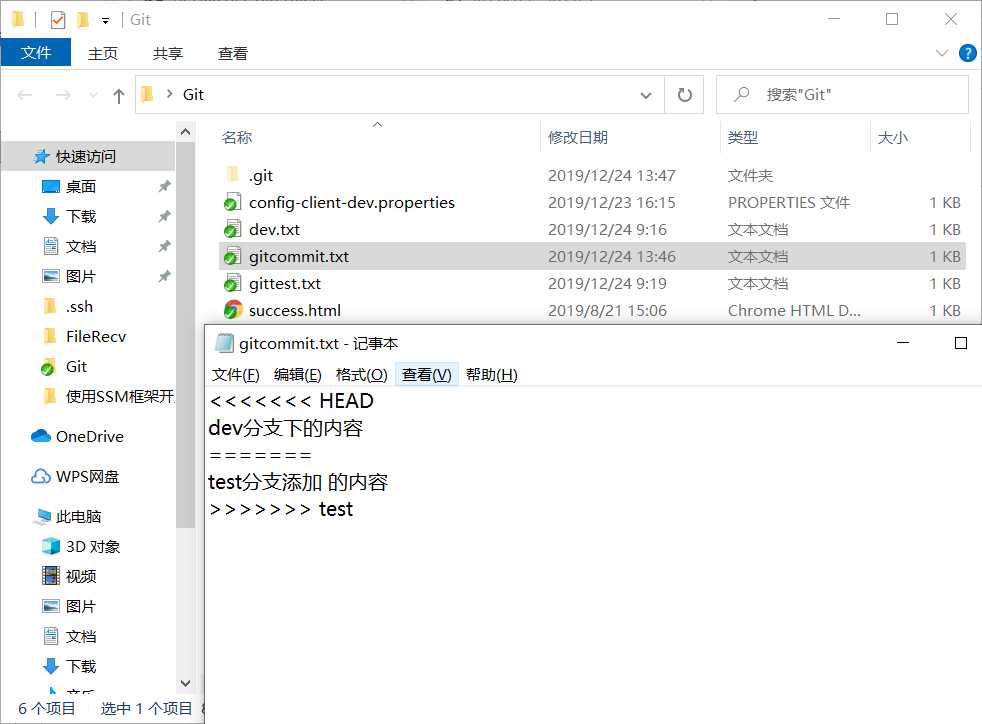This screenshot has height=724, width=982.
Task: Open the 文件 ribbon tab
Action: click(36, 53)
